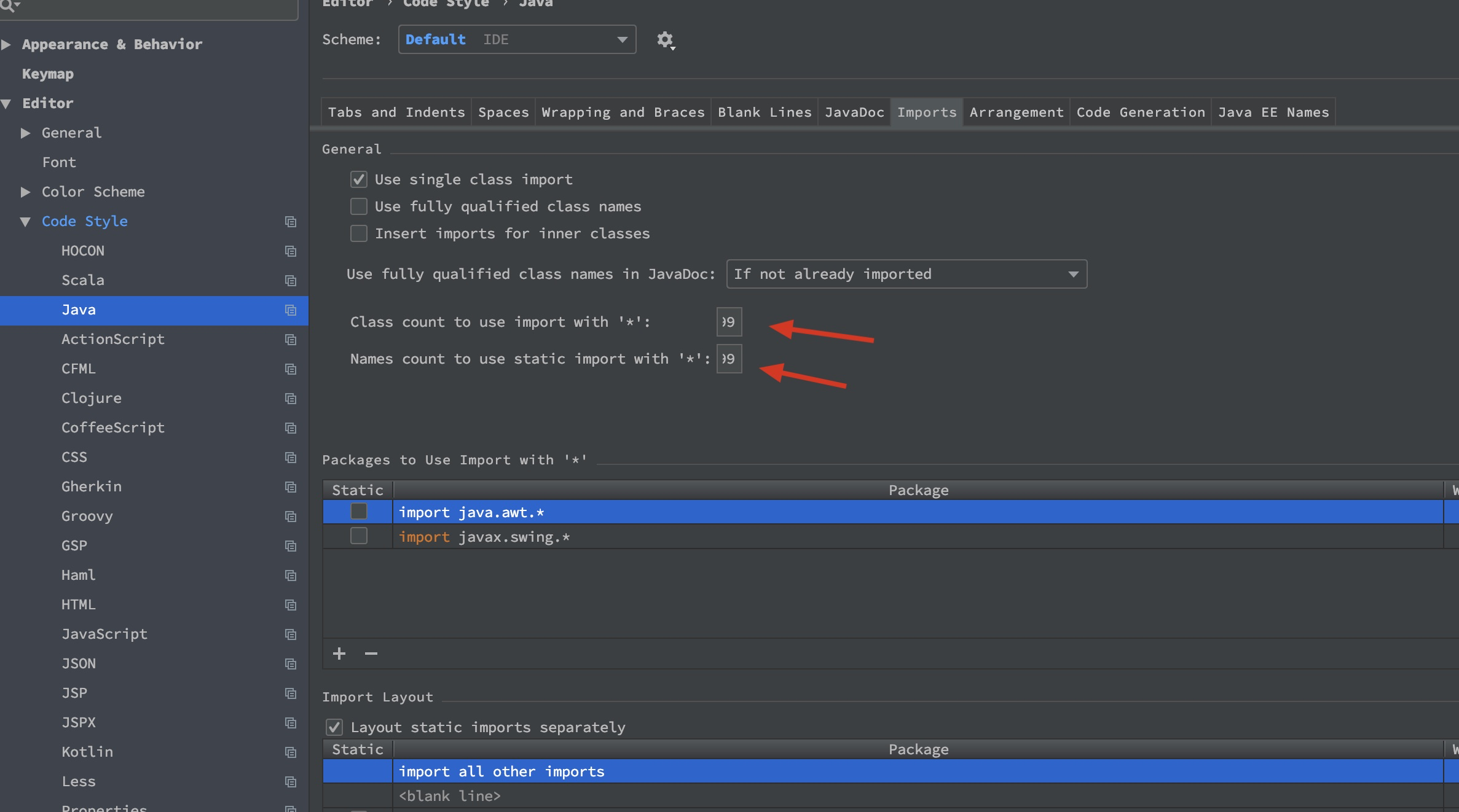Uncheck Use single class import
1459x812 pixels.
pos(359,179)
